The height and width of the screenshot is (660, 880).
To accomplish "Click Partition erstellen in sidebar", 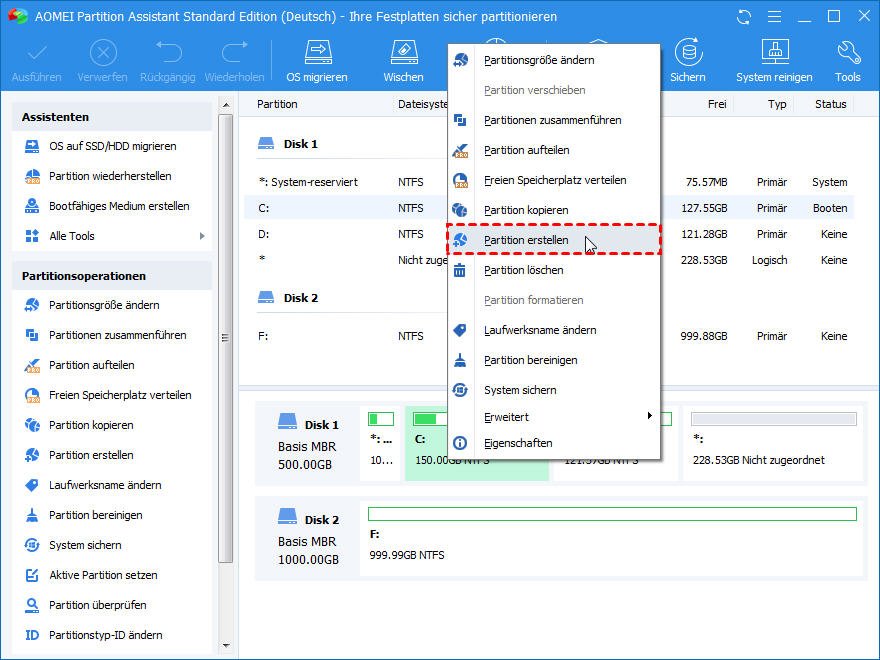I will pos(91,455).
